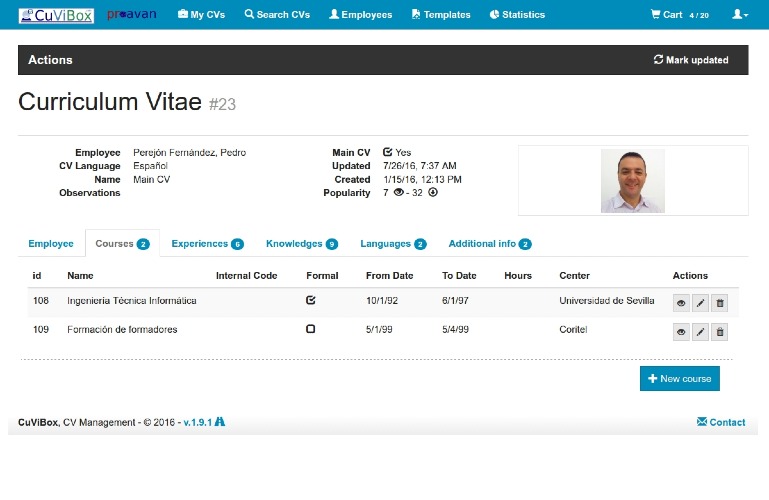Toggle the Main CV Yes checkbox
This screenshot has height=500, width=769.
point(387,152)
